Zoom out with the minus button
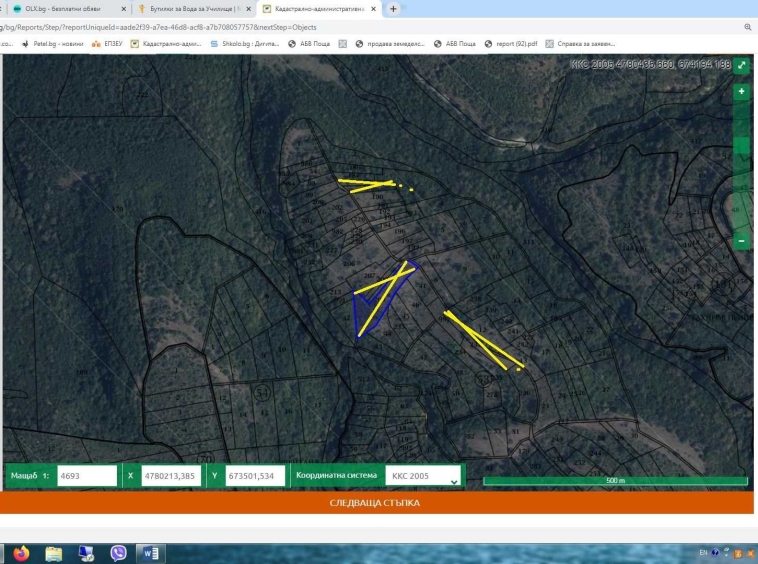 (x=741, y=241)
